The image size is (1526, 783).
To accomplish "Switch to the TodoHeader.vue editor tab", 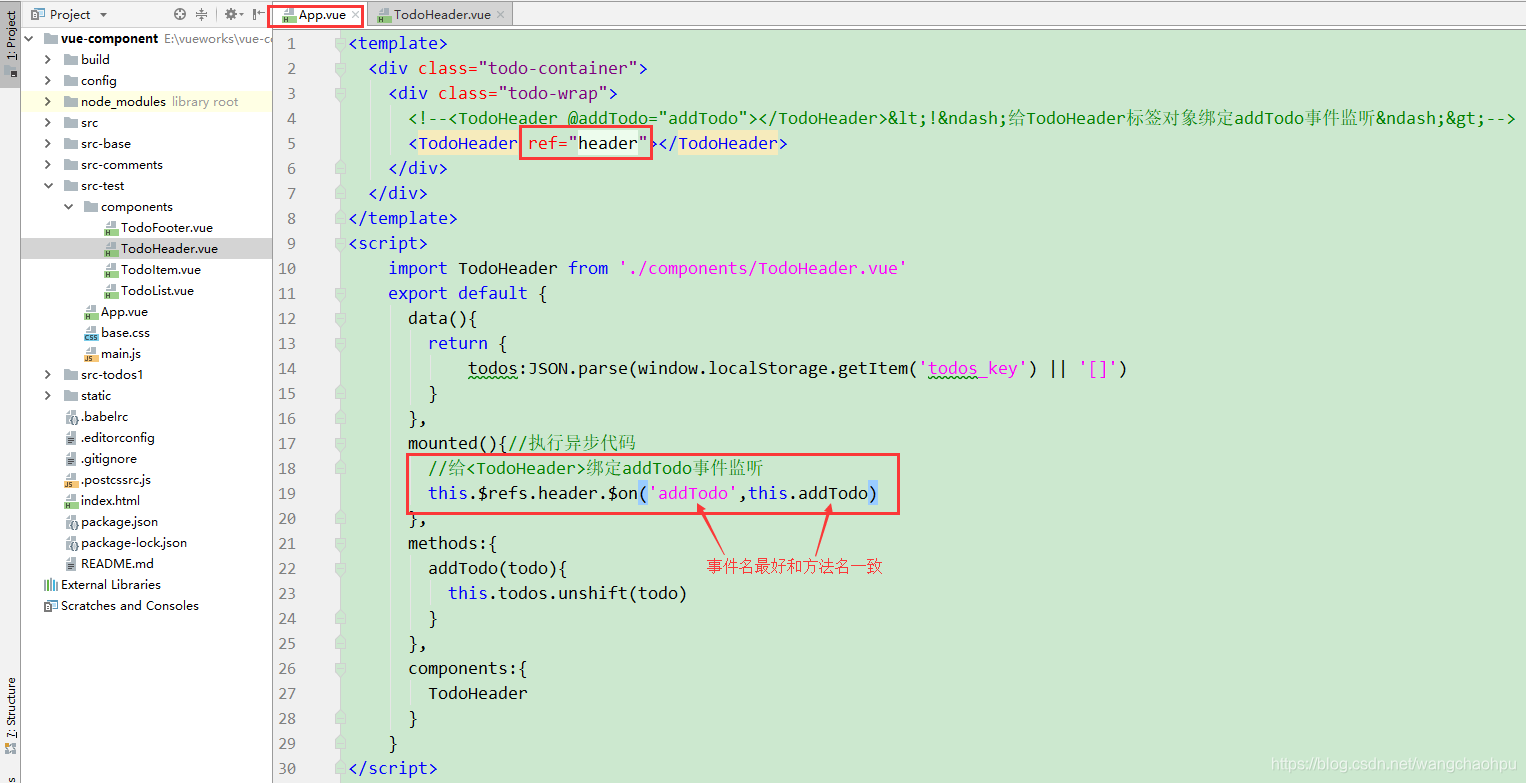I will tap(442, 14).
